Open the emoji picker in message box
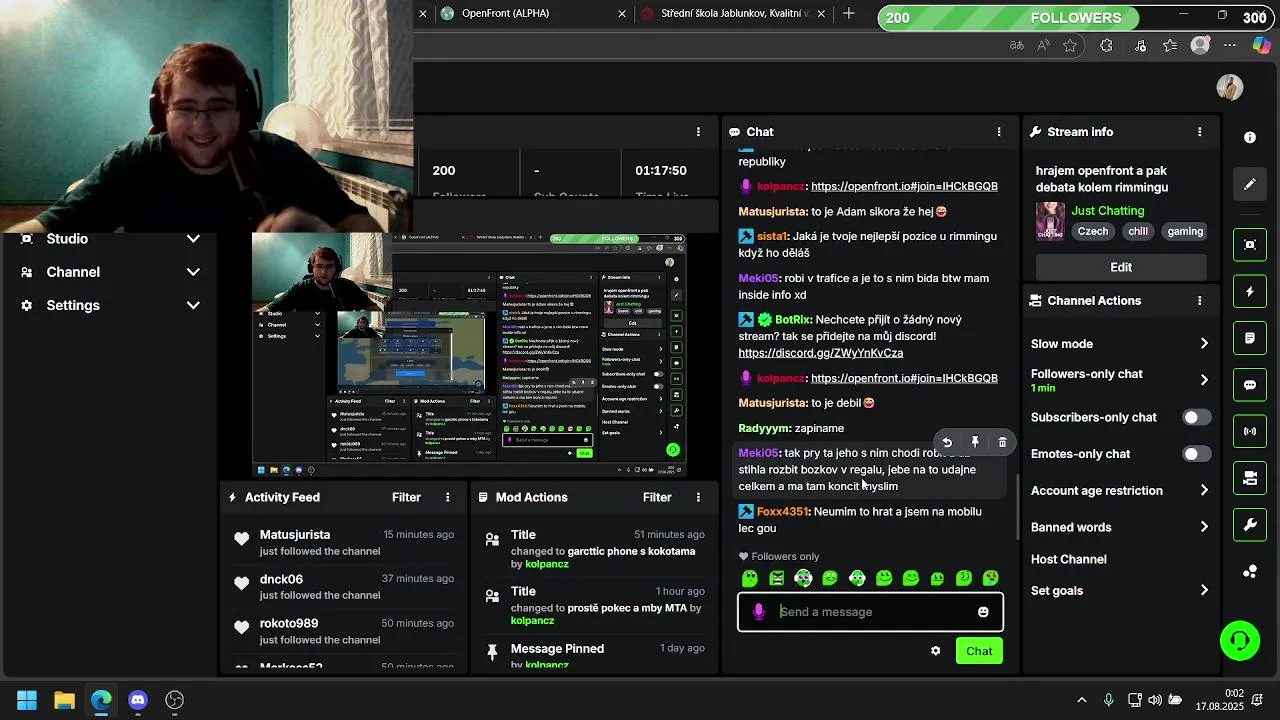 pos(983,612)
